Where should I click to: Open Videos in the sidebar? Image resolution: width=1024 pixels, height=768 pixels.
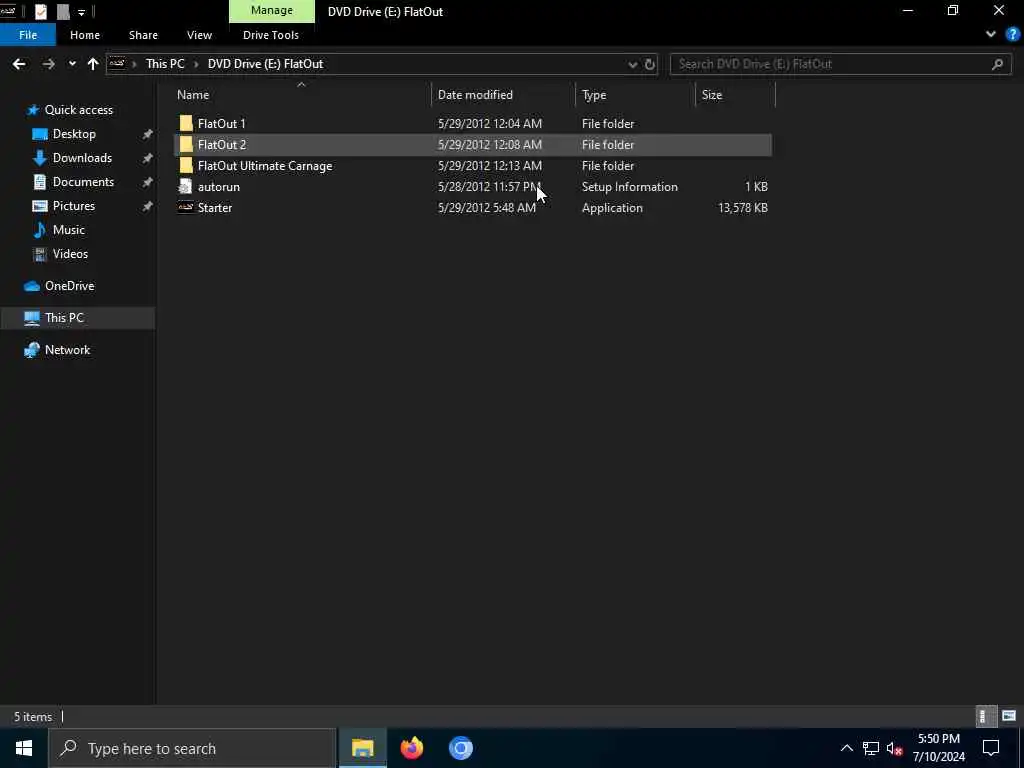[70, 254]
